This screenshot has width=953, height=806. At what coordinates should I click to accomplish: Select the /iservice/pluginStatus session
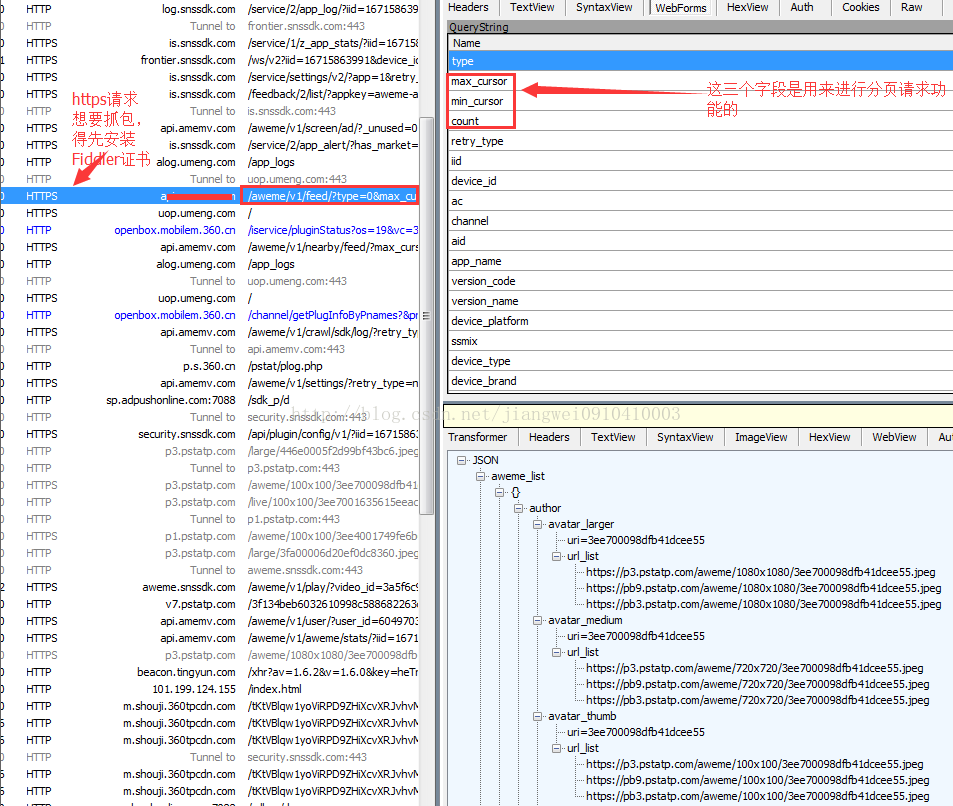pos(209,230)
